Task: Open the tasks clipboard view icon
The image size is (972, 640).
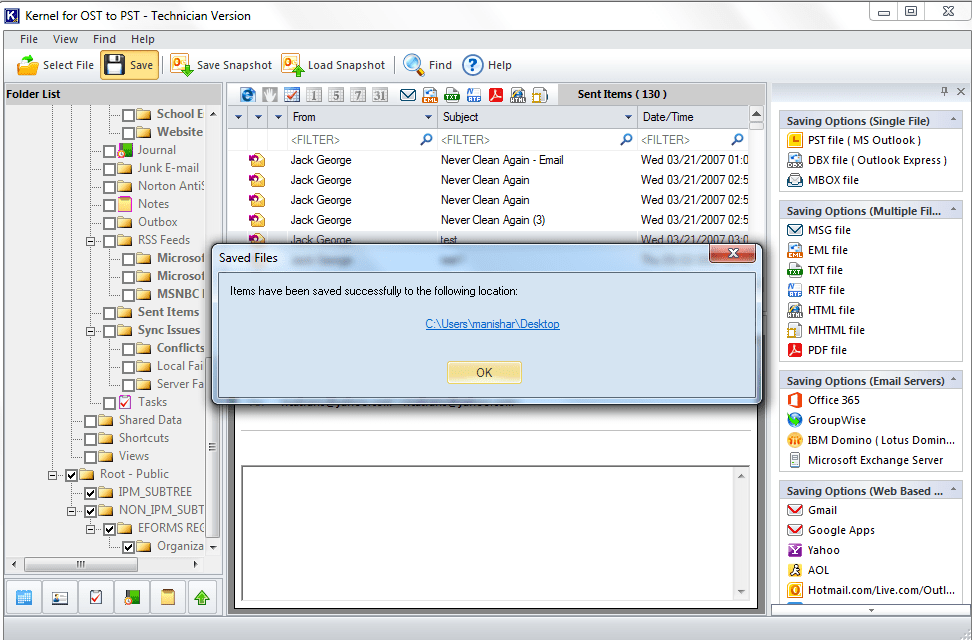Action: click(x=95, y=597)
